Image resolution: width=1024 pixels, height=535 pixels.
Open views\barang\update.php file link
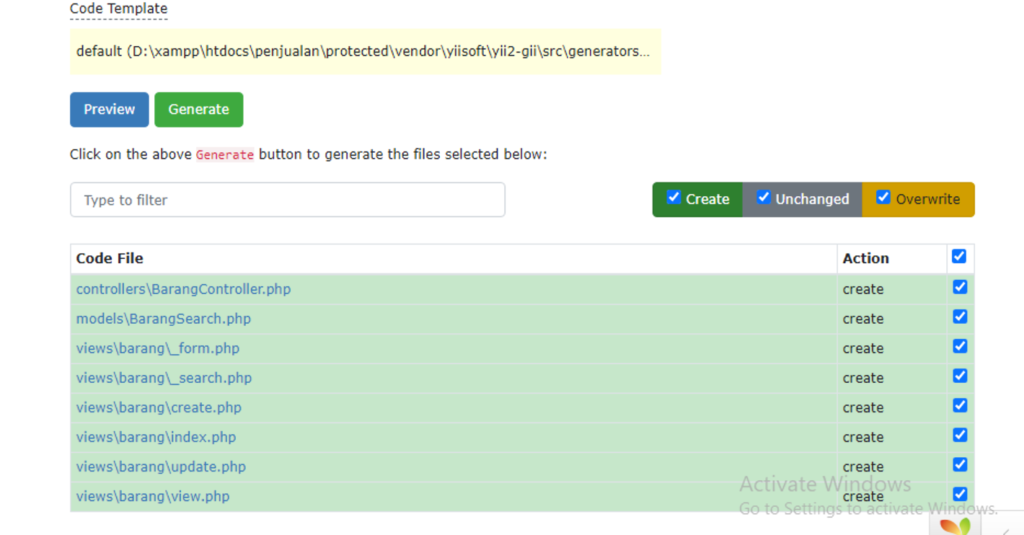click(x=161, y=466)
